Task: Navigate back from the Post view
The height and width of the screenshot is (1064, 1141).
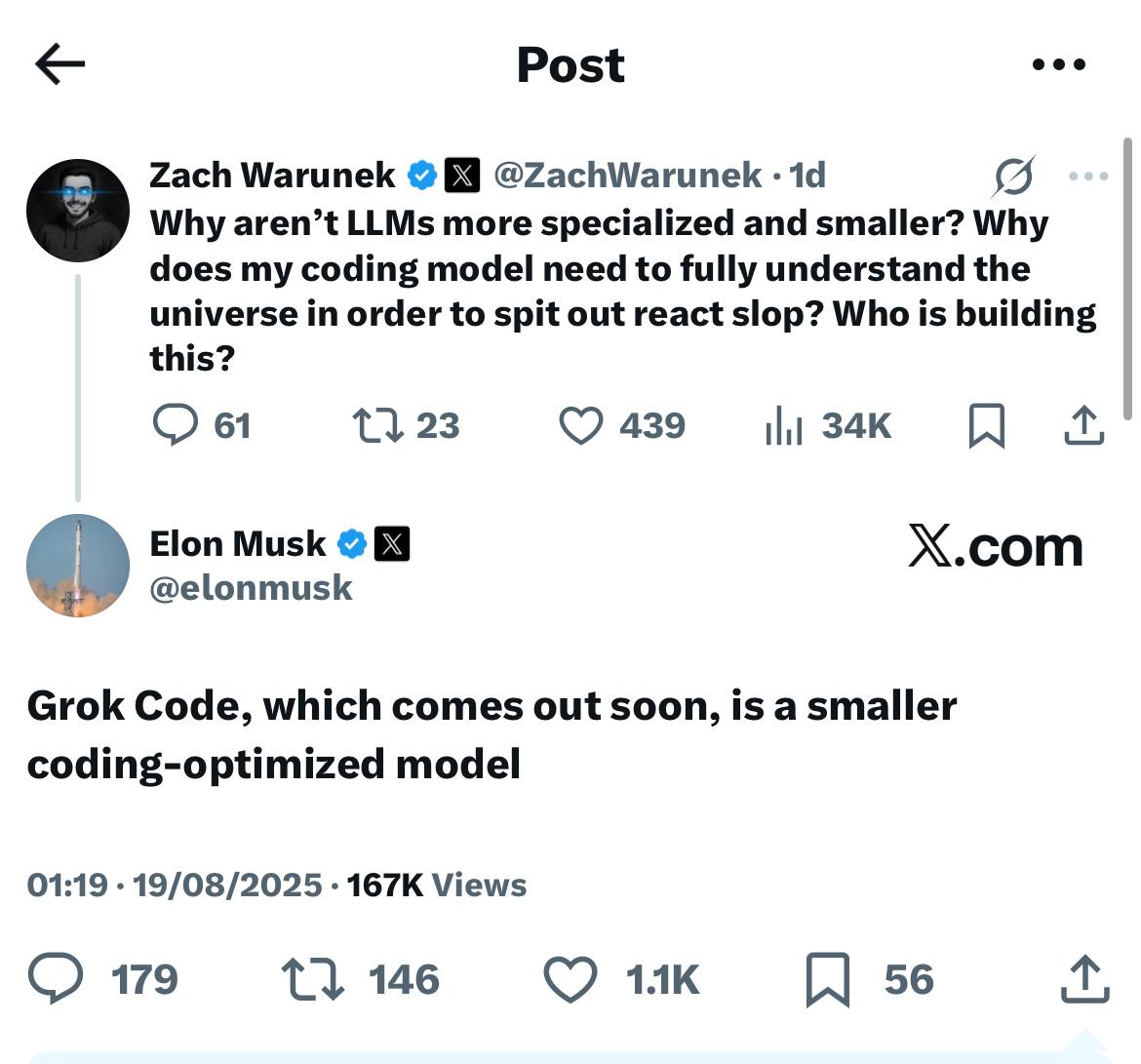Action: pyautogui.click(x=57, y=62)
